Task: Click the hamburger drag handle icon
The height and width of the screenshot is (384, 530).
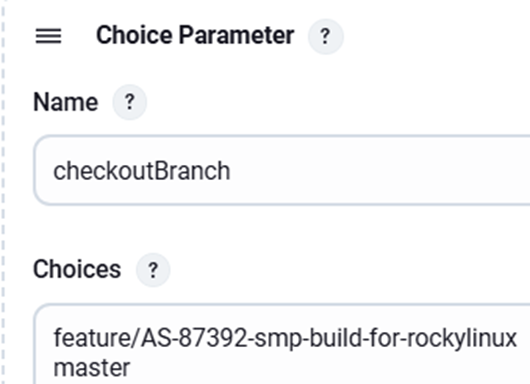Action: (x=48, y=36)
